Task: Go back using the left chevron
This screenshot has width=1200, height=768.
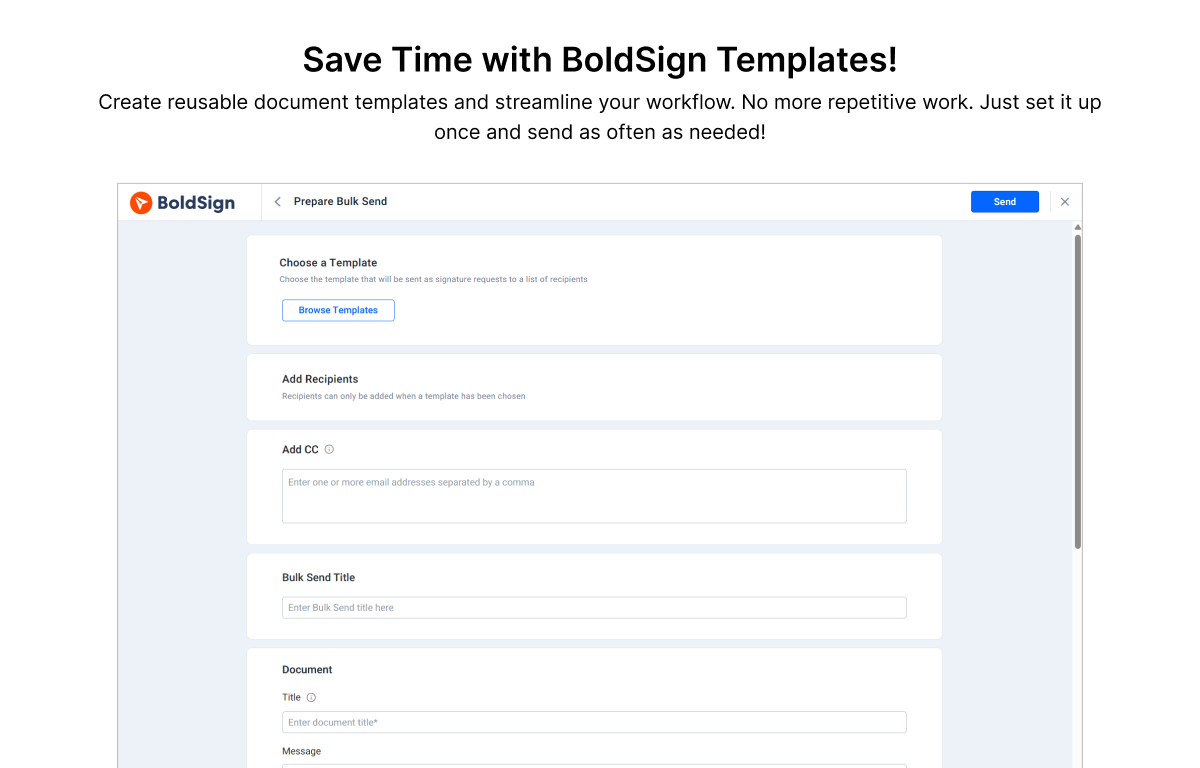Action: coord(278,202)
